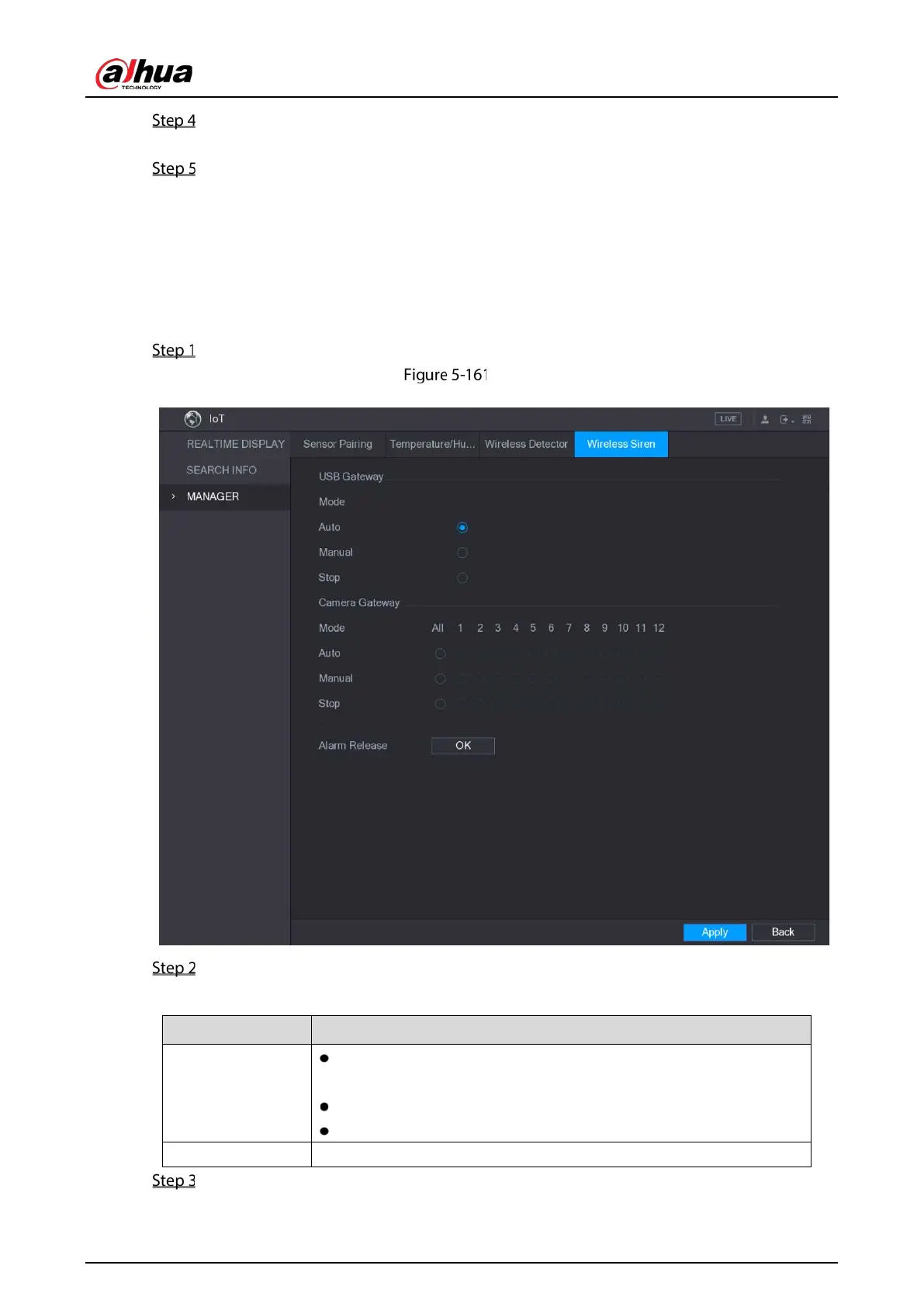Screen dimensions: 924x1307
Task: Open the SEARCH INFO section
Action: (221, 470)
